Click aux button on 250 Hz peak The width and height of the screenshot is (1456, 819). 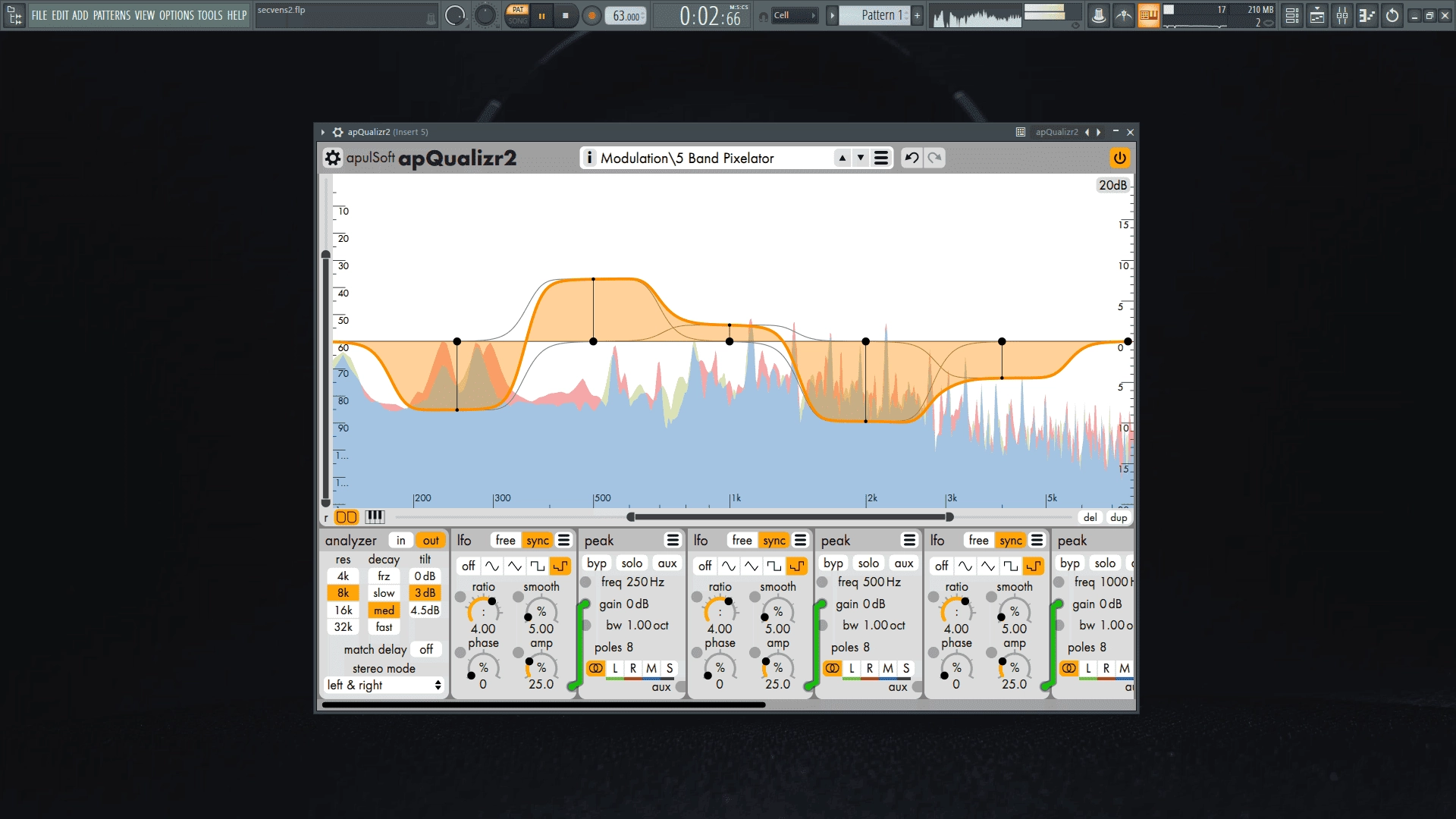click(667, 563)
